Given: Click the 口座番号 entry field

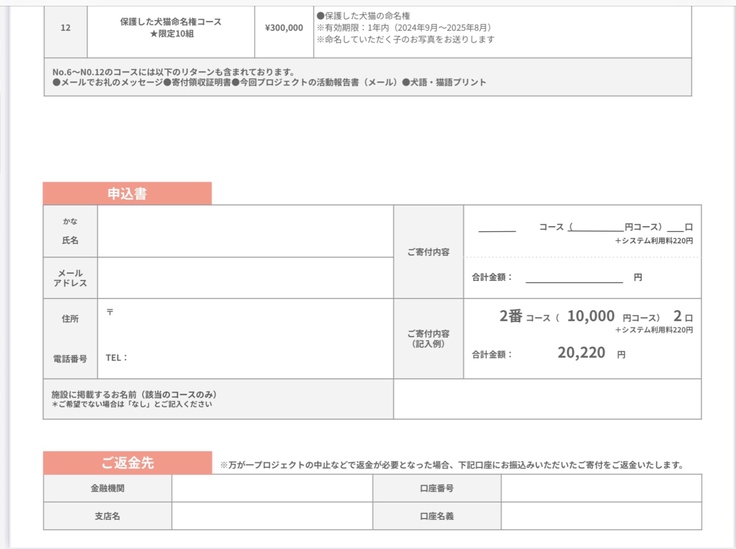Looking at the screenshot, I should [x=600, y=488].
